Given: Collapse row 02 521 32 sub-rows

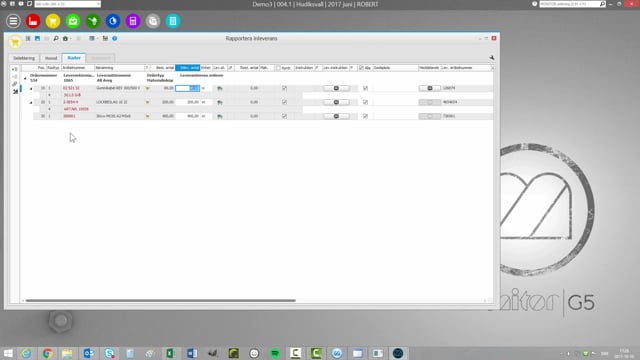Looking at the screenshot, I should coord(31,89).
